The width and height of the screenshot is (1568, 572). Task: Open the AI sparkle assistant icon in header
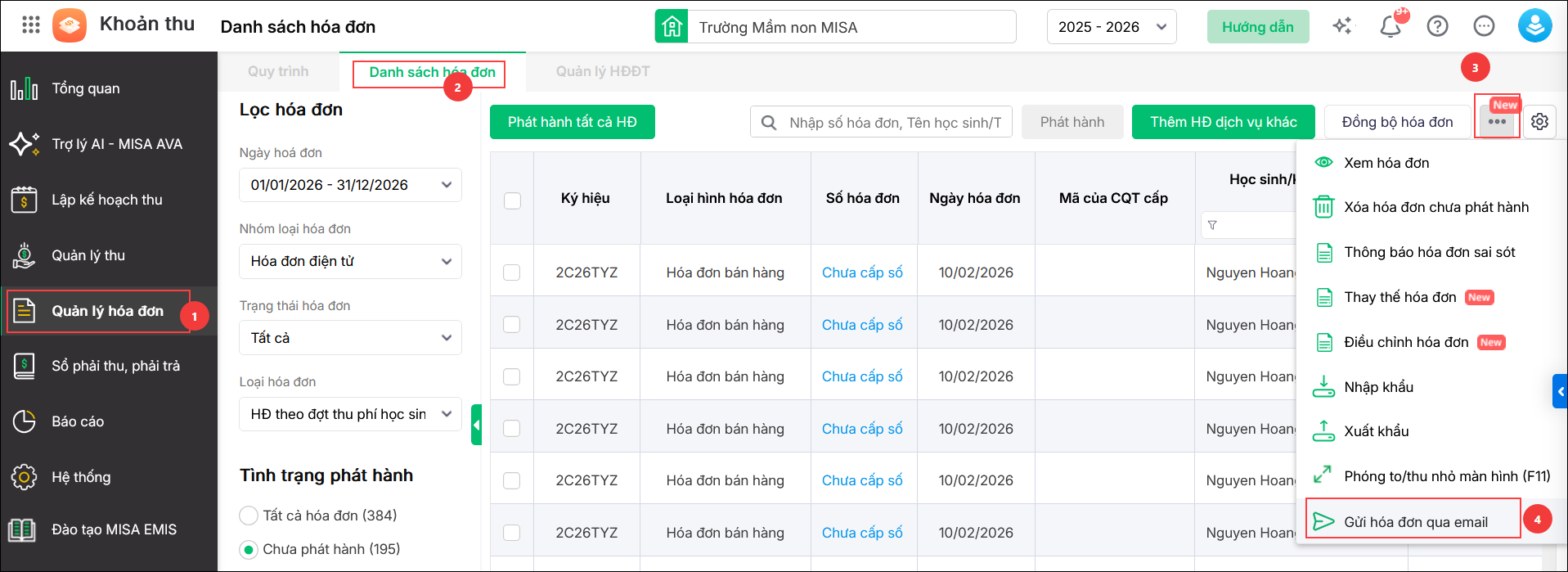pos(1341,26)
